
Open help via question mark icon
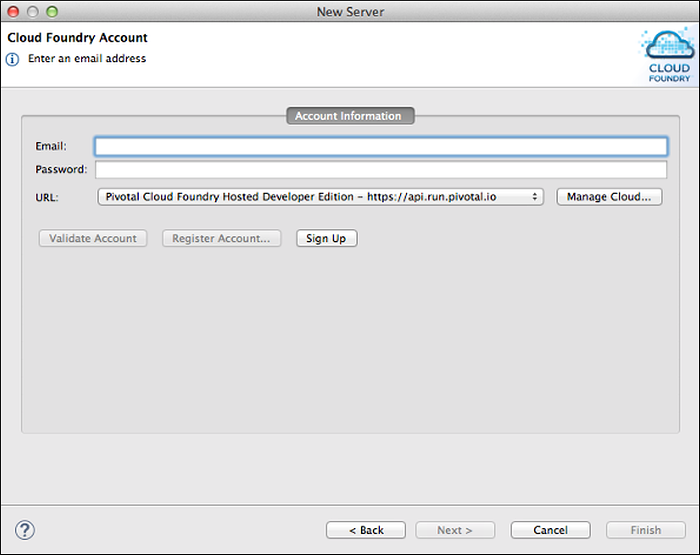[x=25, y=530]
